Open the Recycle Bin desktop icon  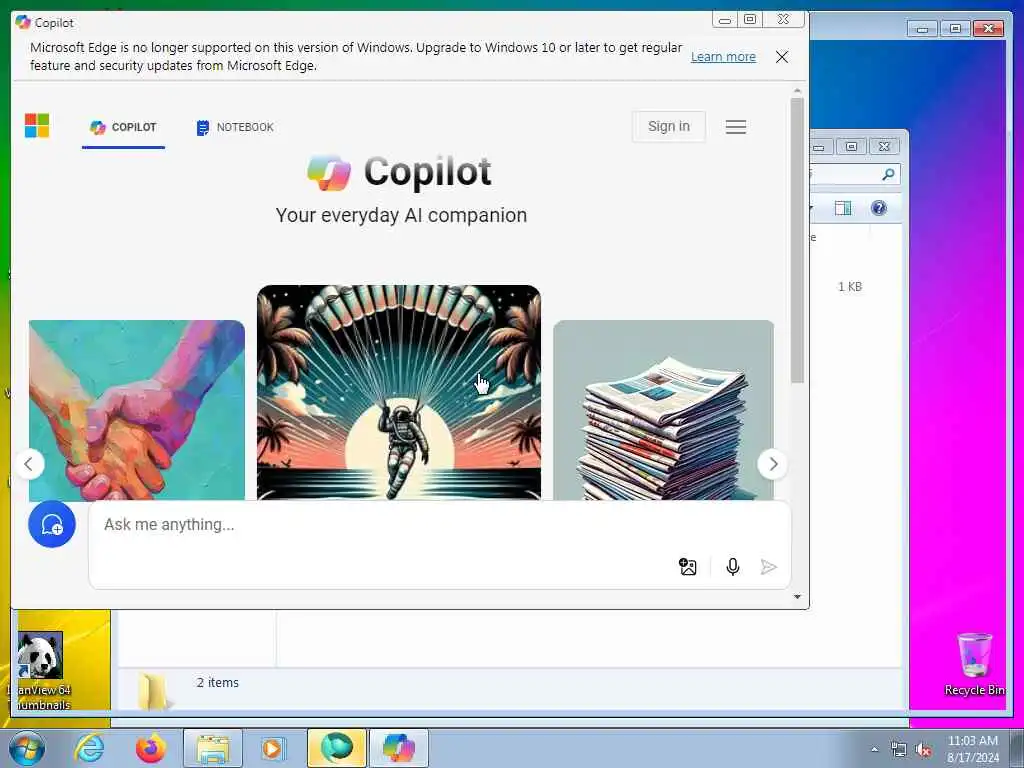point(975,664)
